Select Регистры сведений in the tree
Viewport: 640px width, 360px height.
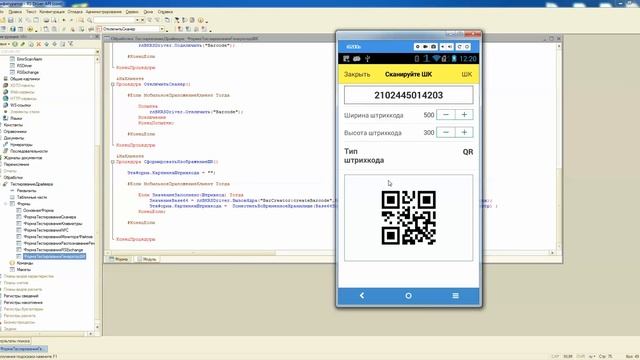pos(21,296)
